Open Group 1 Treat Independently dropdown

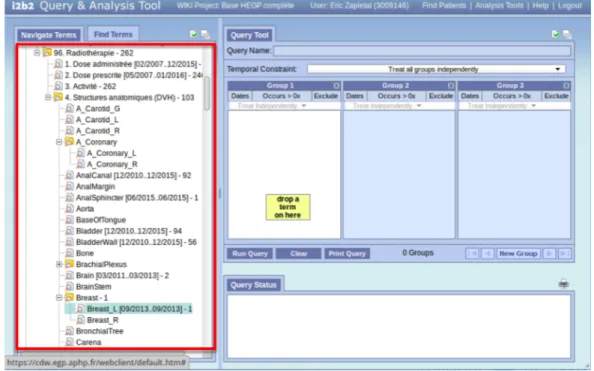pos(272,106)
